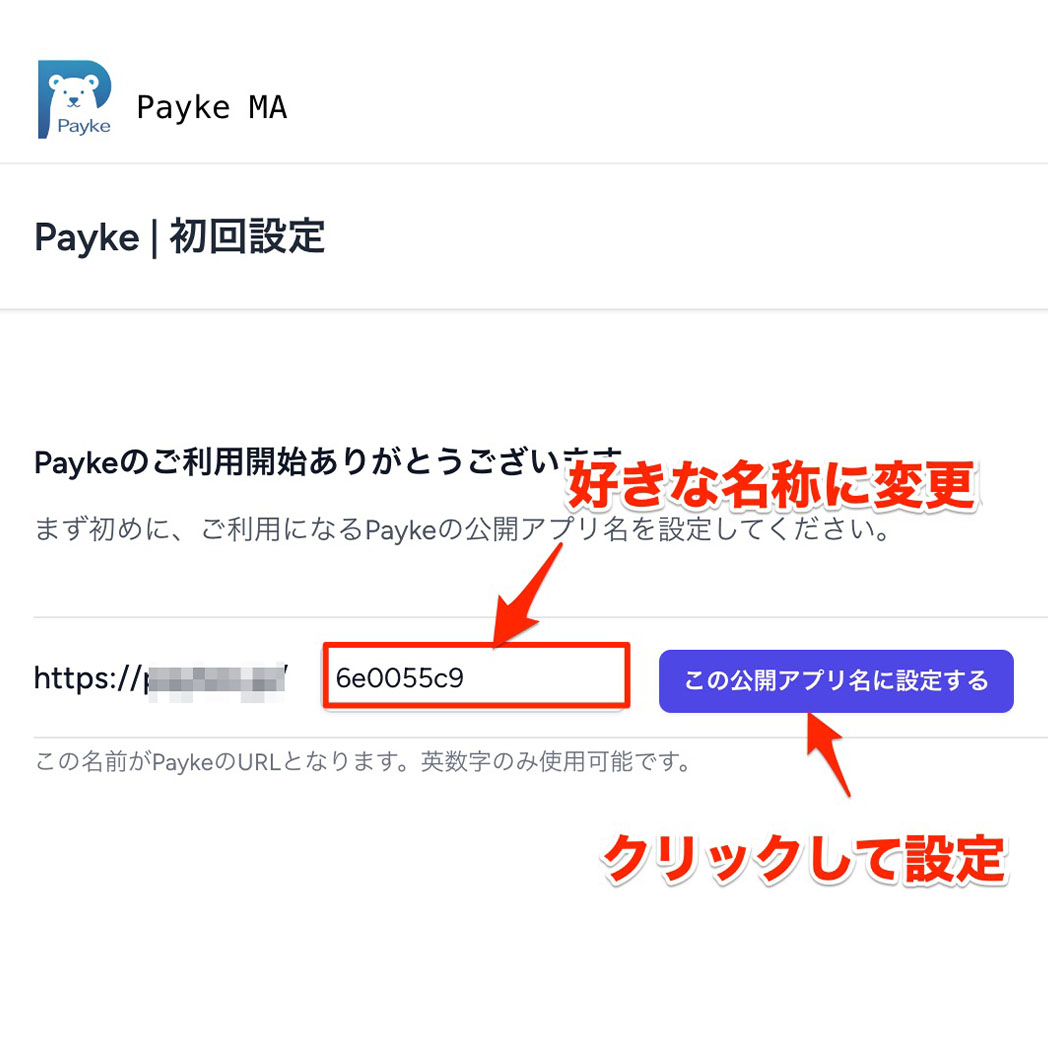
Task: Click the hint text "英数字のみ使用可能です"
Action: [555, 761]
